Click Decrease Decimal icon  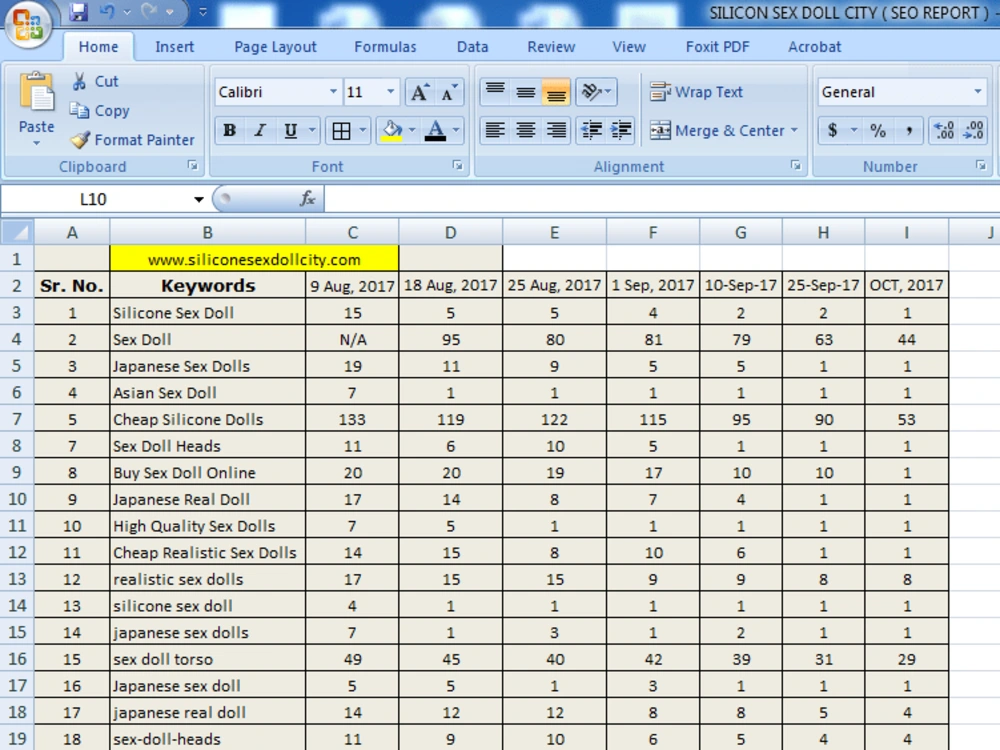[x=973, y=130]
